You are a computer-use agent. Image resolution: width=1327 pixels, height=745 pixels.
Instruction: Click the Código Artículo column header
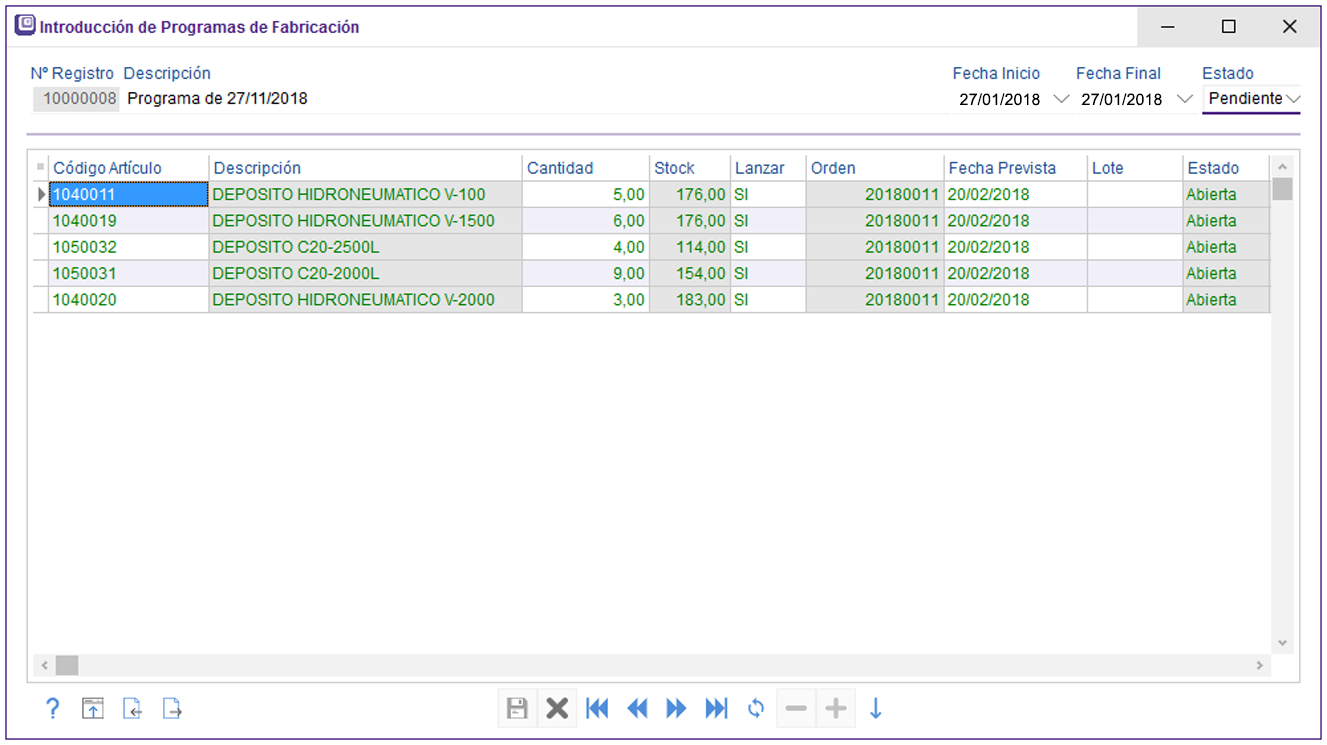(x=107, y=168)
